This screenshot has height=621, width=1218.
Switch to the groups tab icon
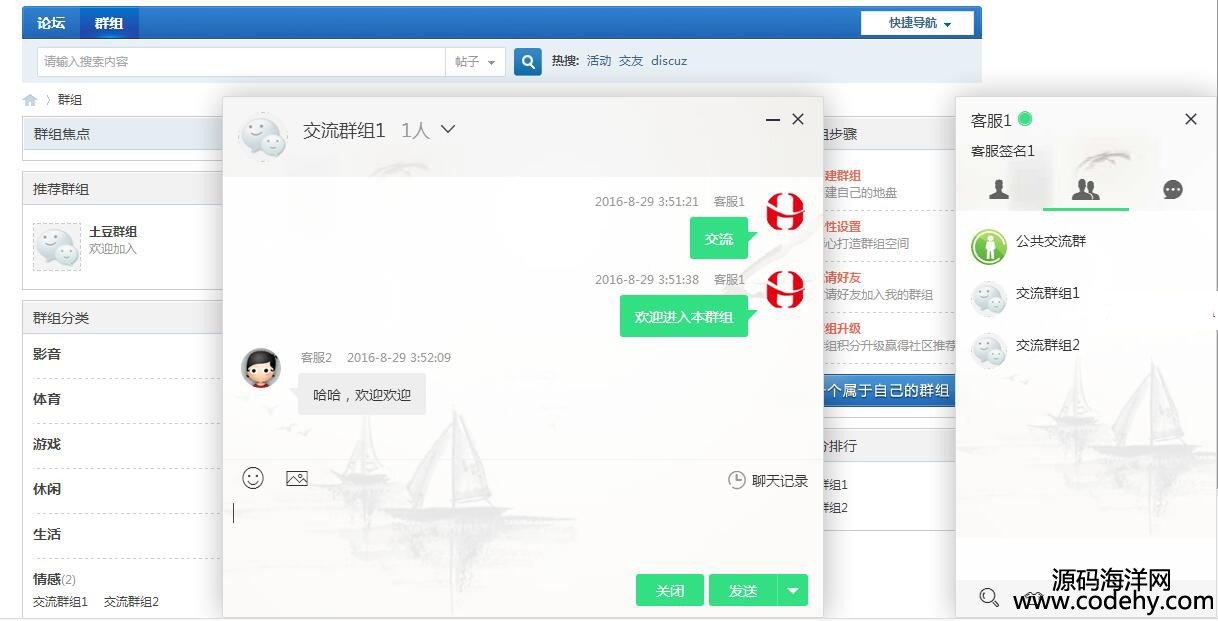click(x=1085, y=190)
